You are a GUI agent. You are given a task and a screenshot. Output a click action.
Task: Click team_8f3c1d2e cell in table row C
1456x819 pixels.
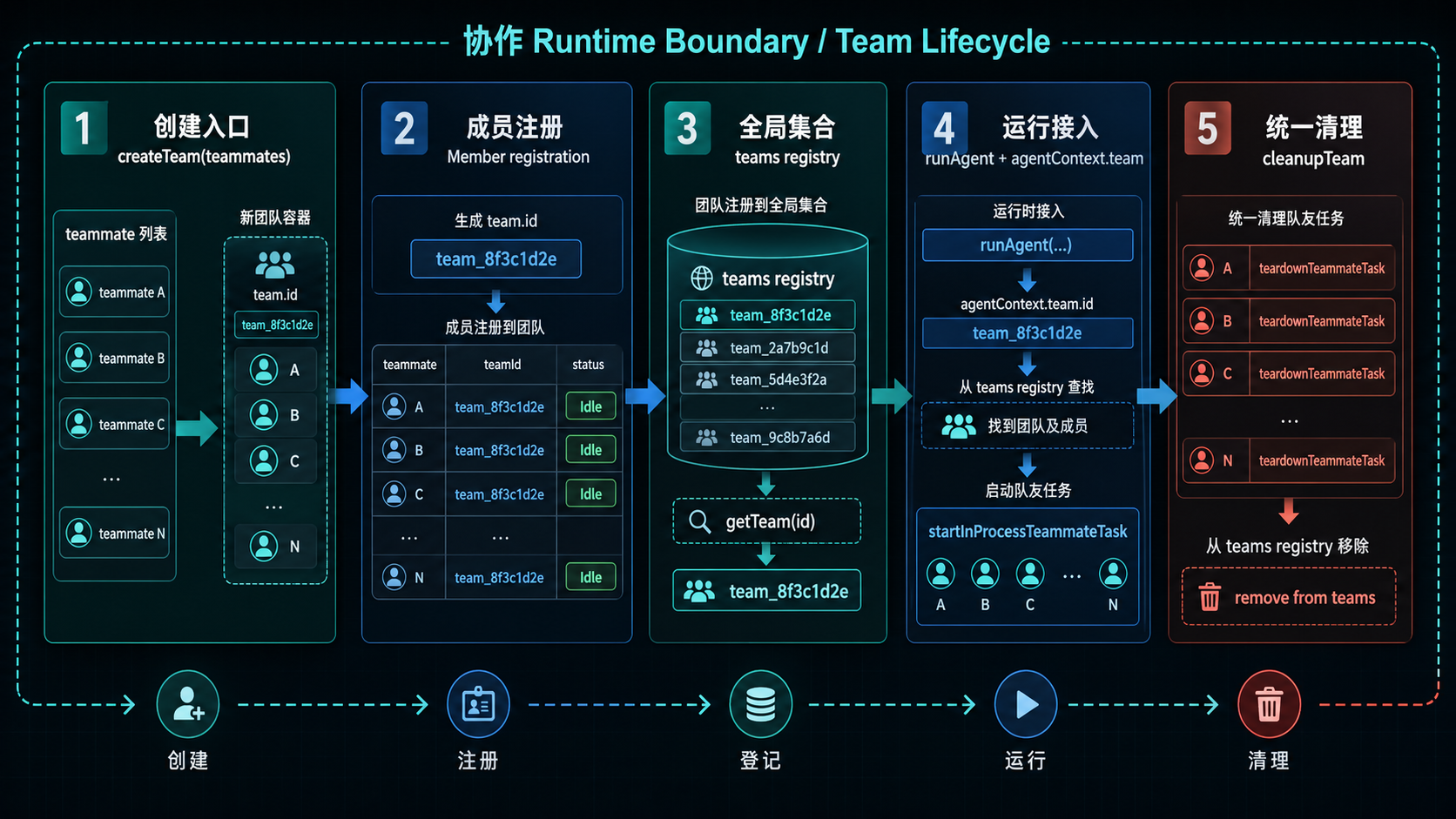pyautogui.click(x=499, y=493)
